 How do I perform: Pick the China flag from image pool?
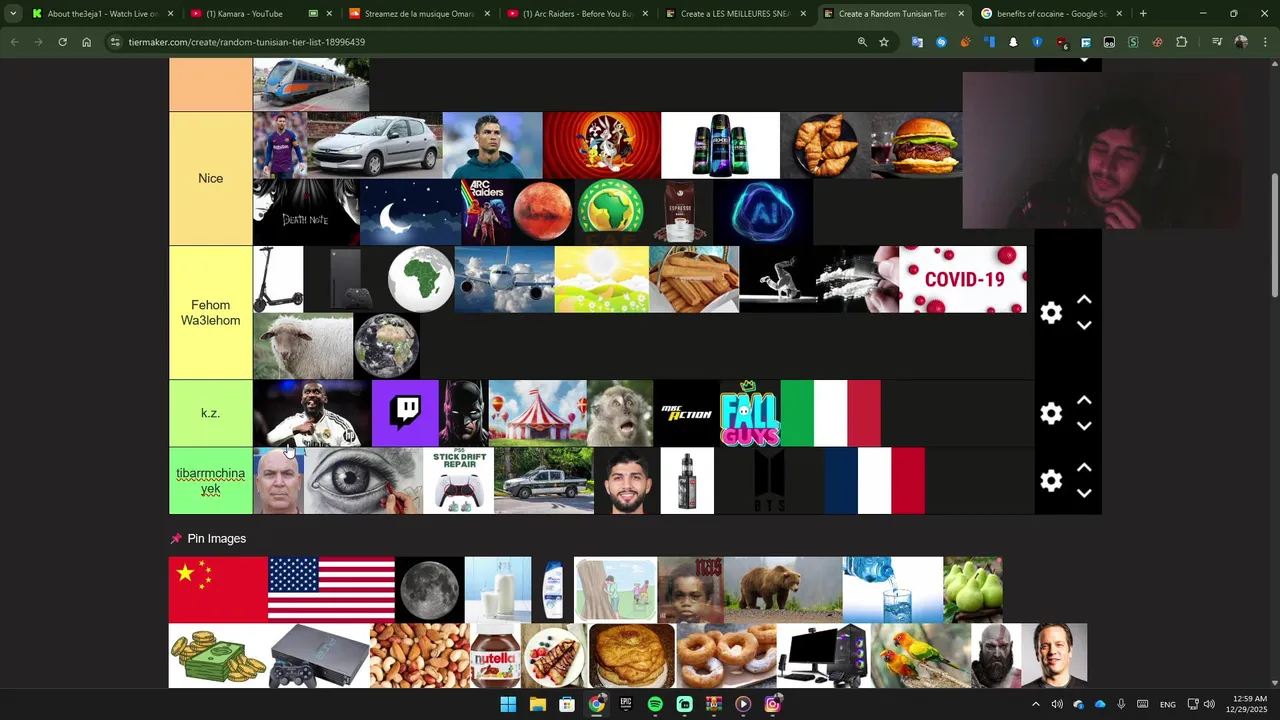(x=218, y=590)
